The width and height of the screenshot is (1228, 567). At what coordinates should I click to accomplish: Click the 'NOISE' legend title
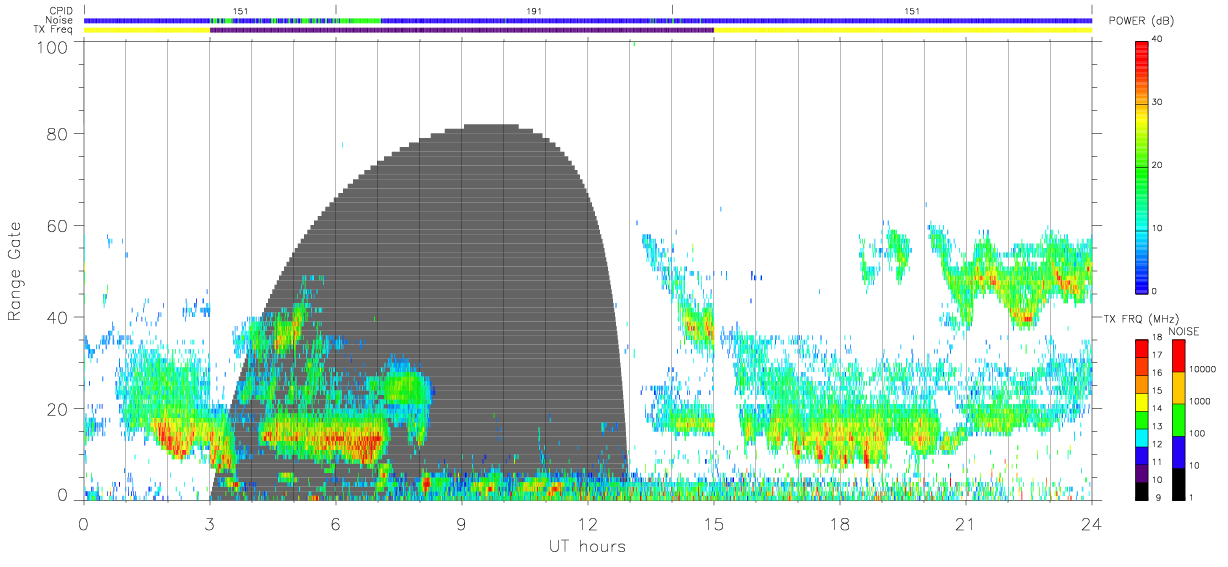pyautogui.click(x=1186, y=331)
